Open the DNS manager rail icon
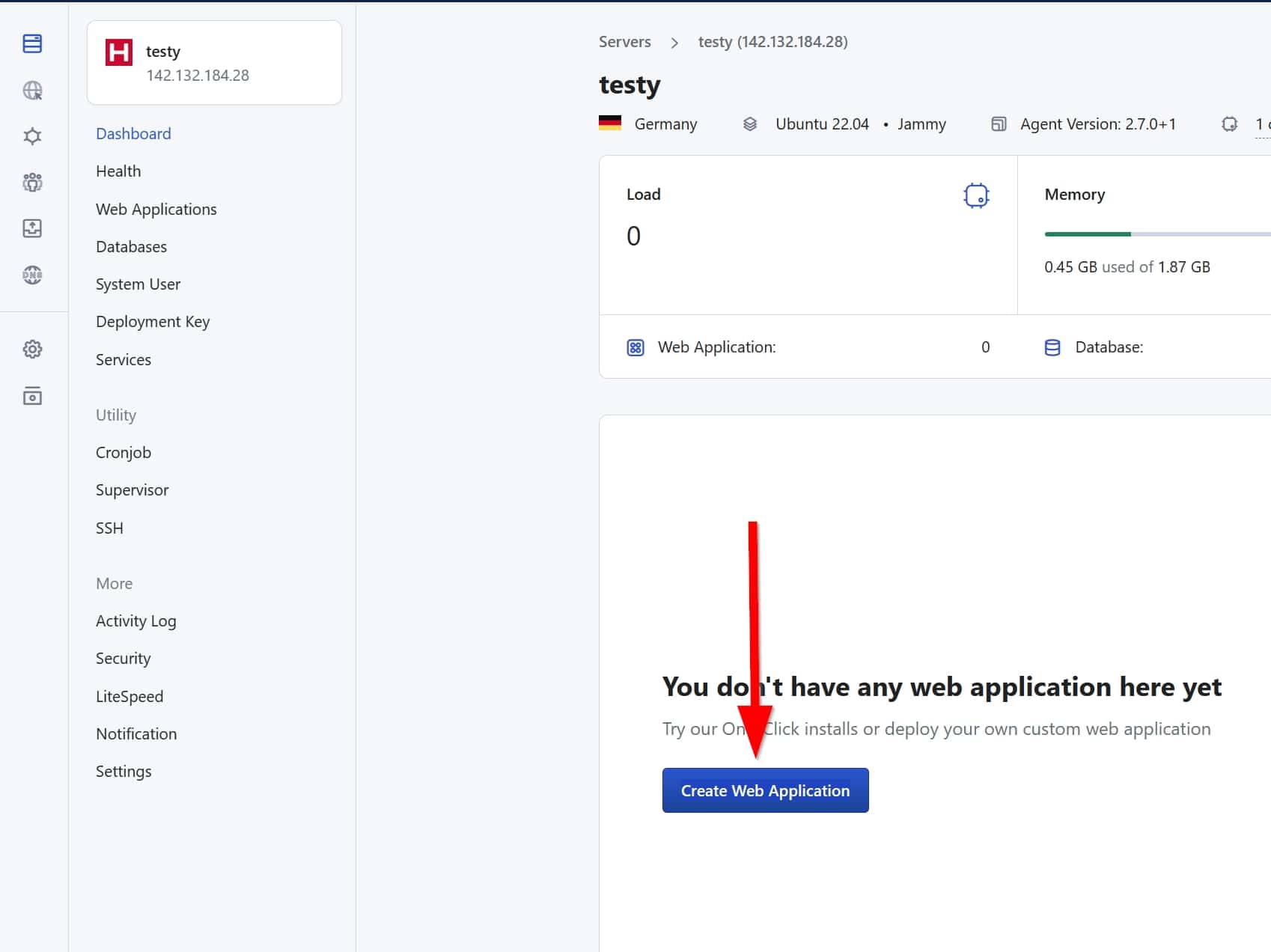The width and height of the screenshot is (1271, 952). pyautogui.click(x=32, y=275)
